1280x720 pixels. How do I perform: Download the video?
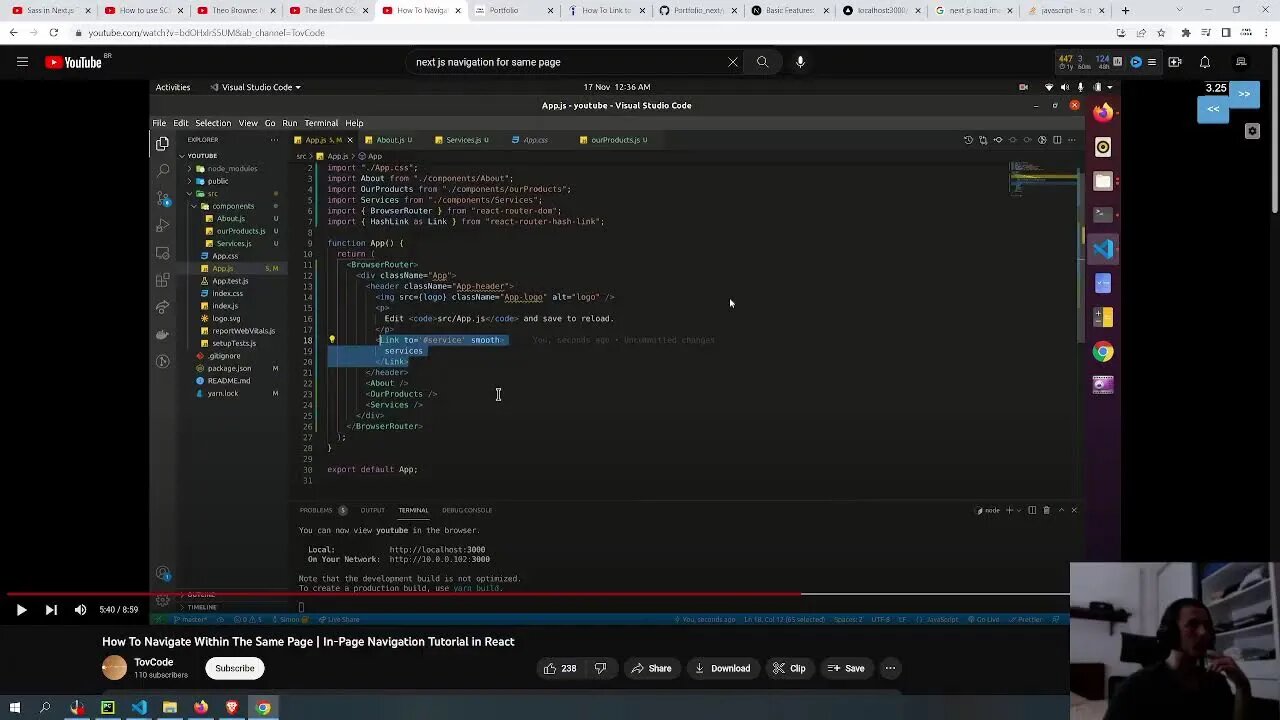point(722,668)
